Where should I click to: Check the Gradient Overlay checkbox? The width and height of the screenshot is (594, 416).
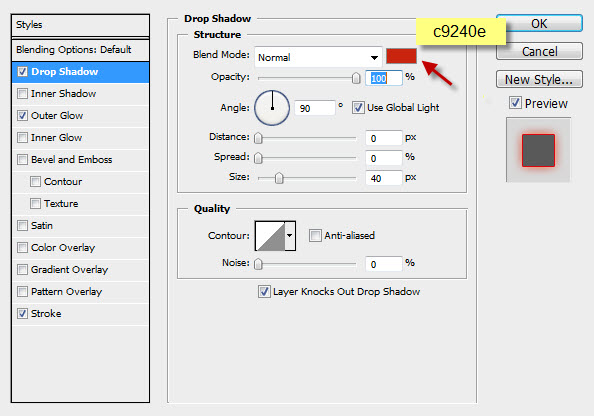click(x=22, y=269)
